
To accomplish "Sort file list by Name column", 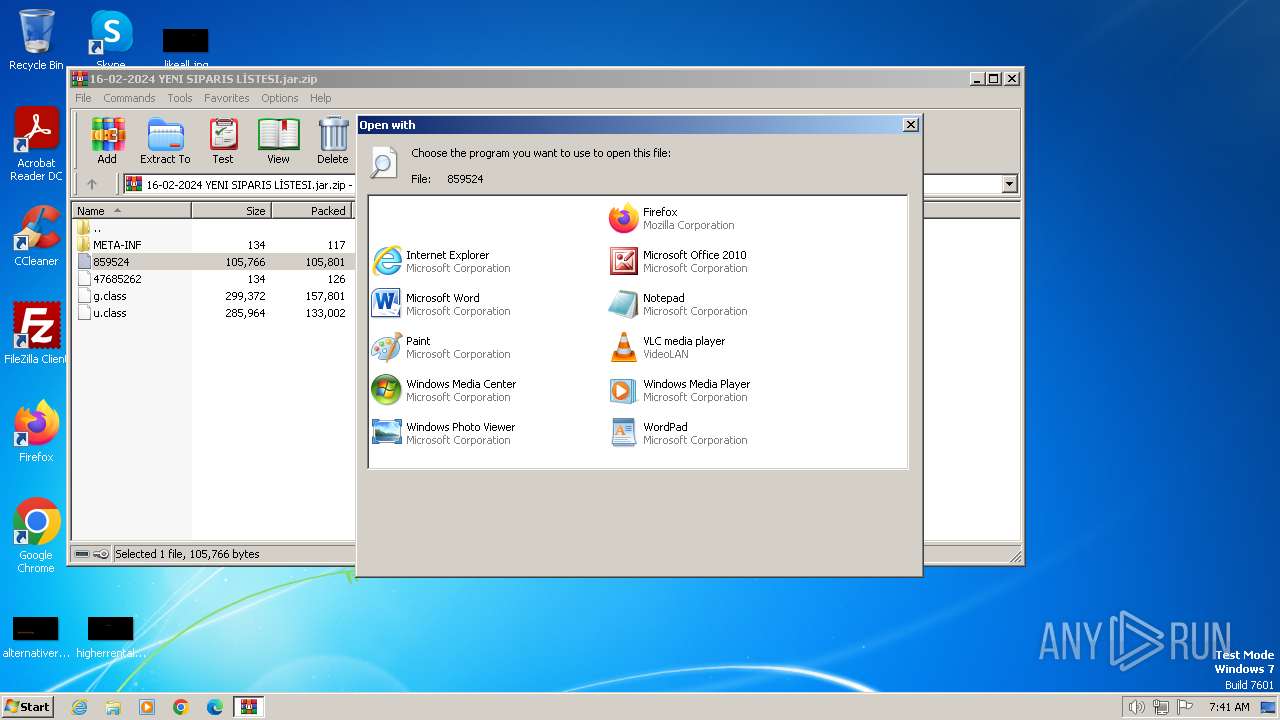I will pyautogui.click(x=131, y=210).
